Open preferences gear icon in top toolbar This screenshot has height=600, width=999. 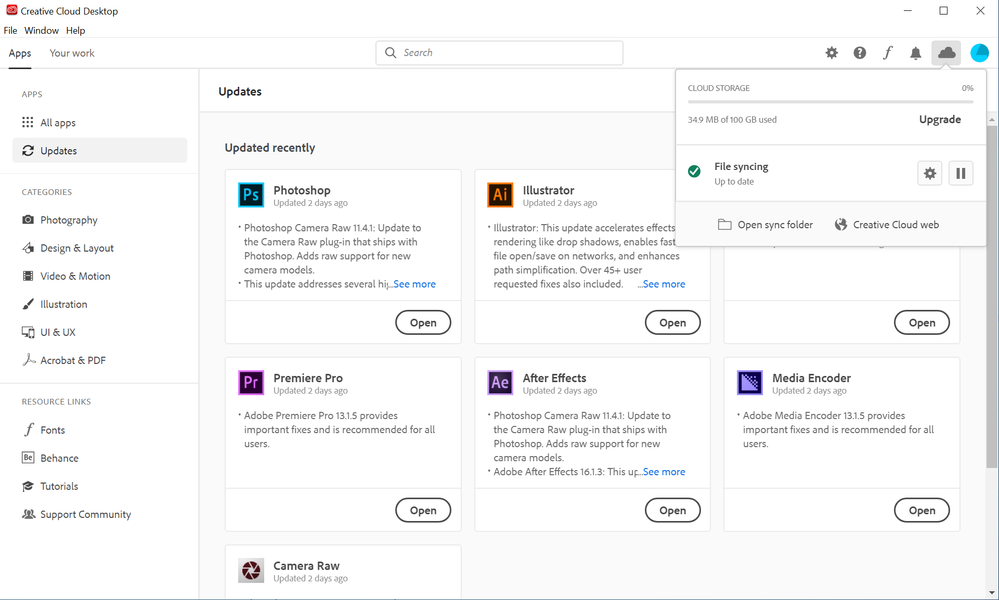click(x=832, y=53)
